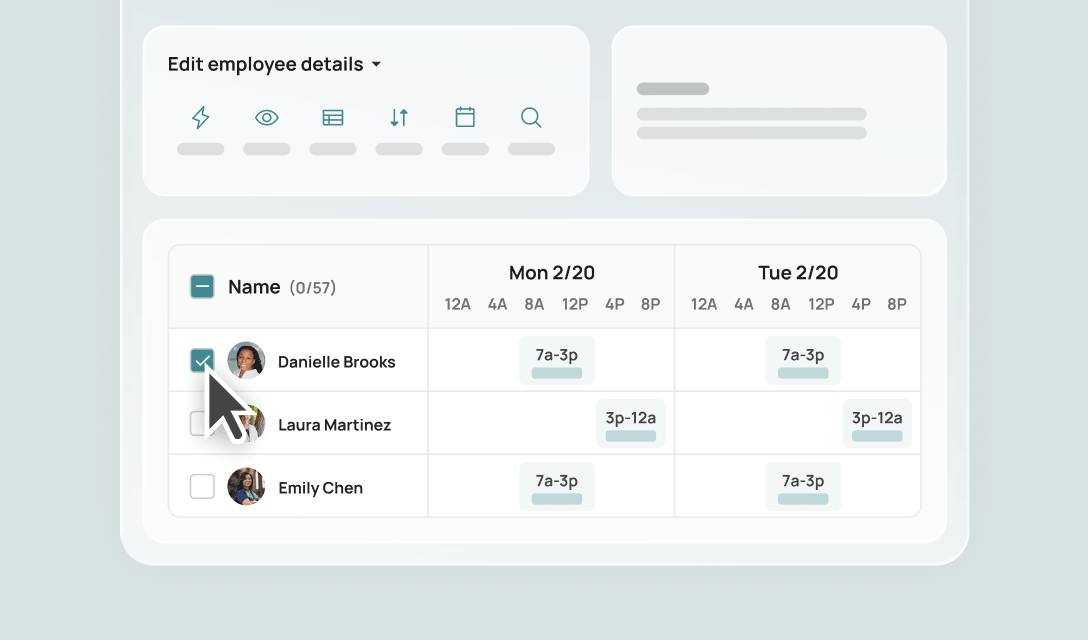Select the sort arrows icon

click(399, 117)
